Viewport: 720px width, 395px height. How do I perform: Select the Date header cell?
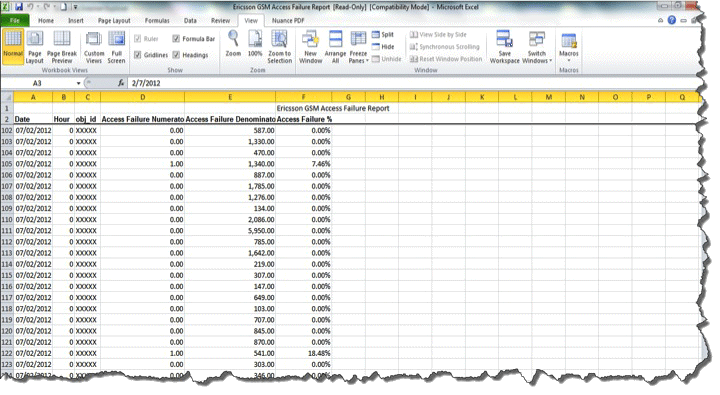coord(33,119)
